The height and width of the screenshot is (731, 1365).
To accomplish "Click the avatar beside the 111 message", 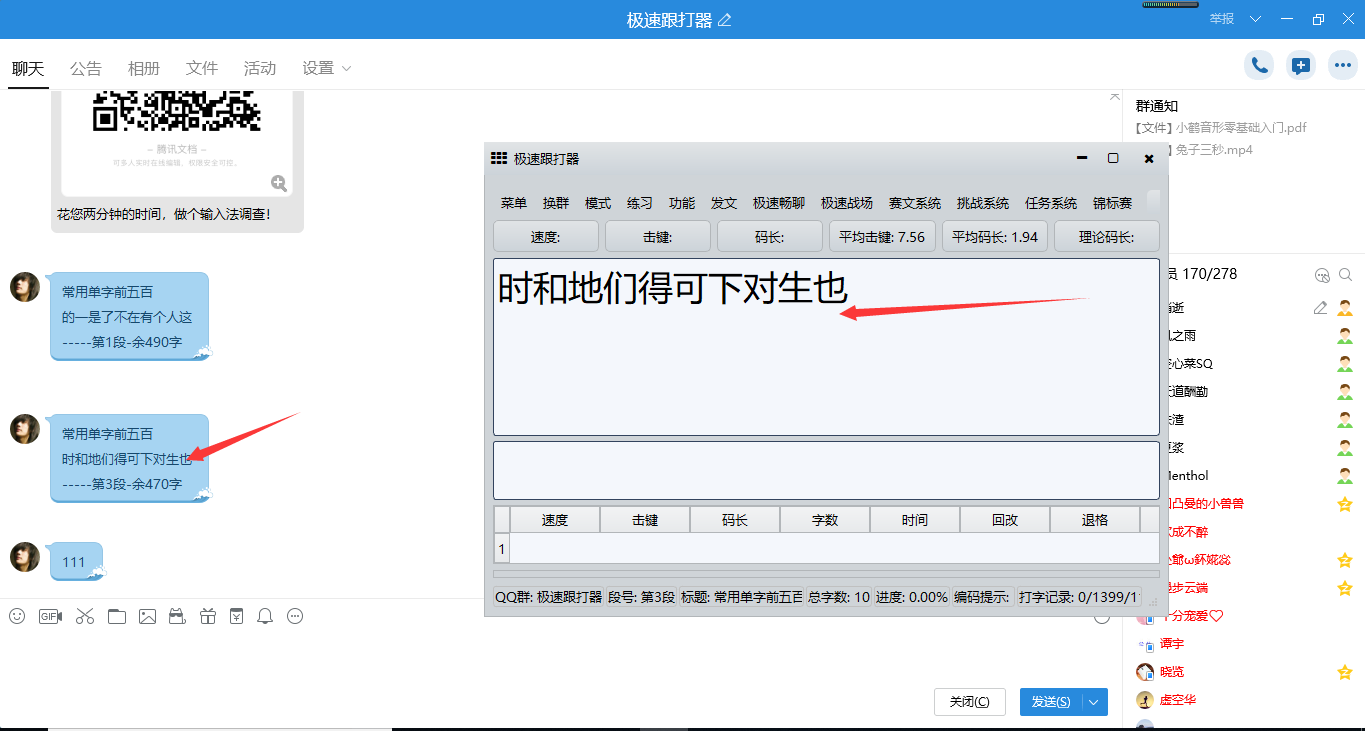I will coord(25,558).
